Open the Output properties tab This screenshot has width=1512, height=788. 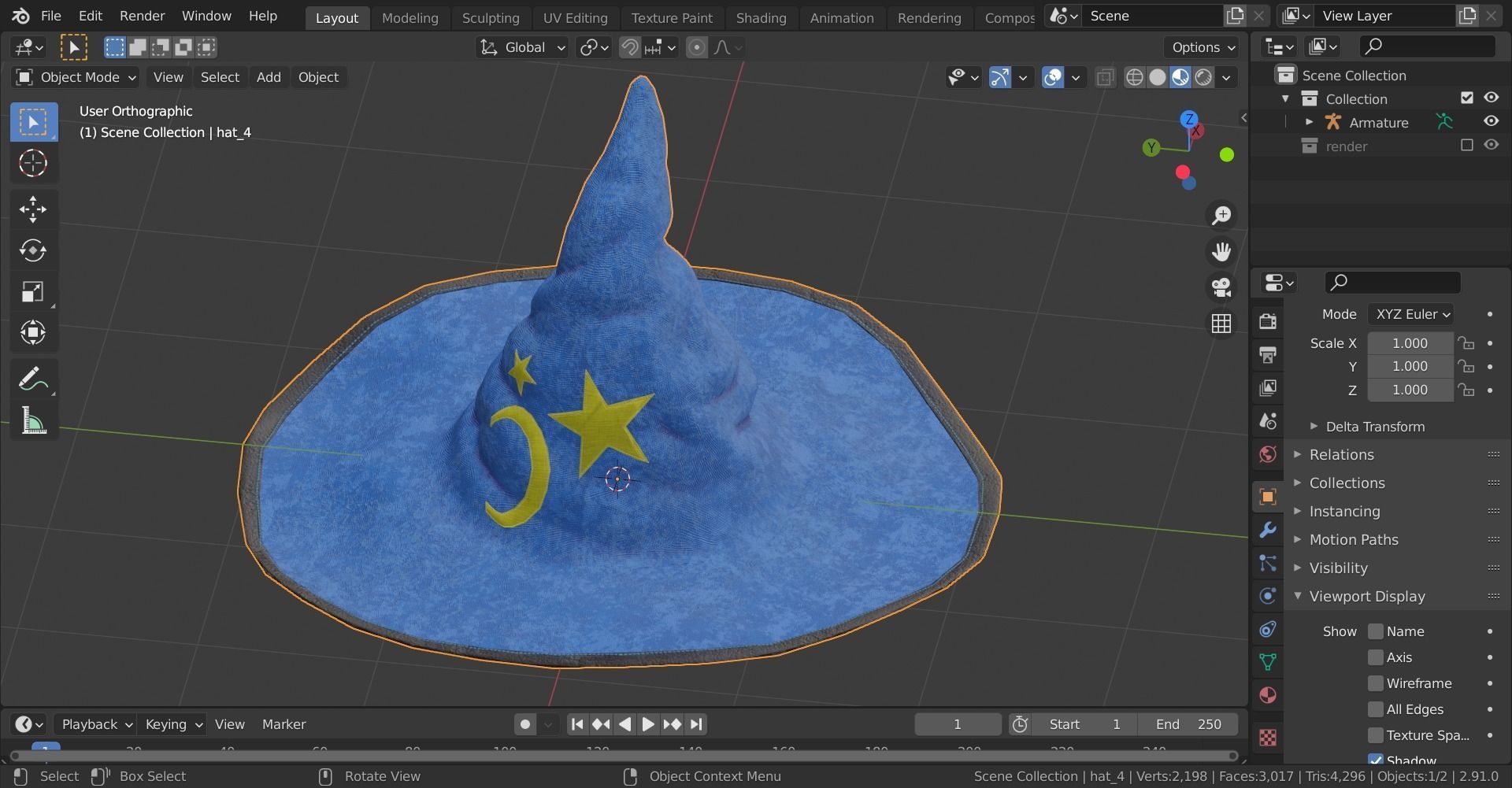(x=1268, y=354)
